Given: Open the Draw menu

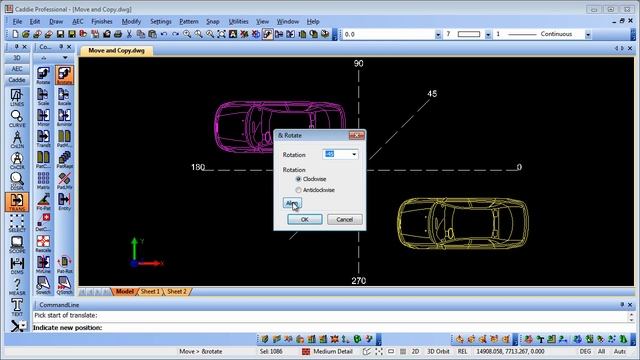Looking at the screenshot, I should pos(56,21).
